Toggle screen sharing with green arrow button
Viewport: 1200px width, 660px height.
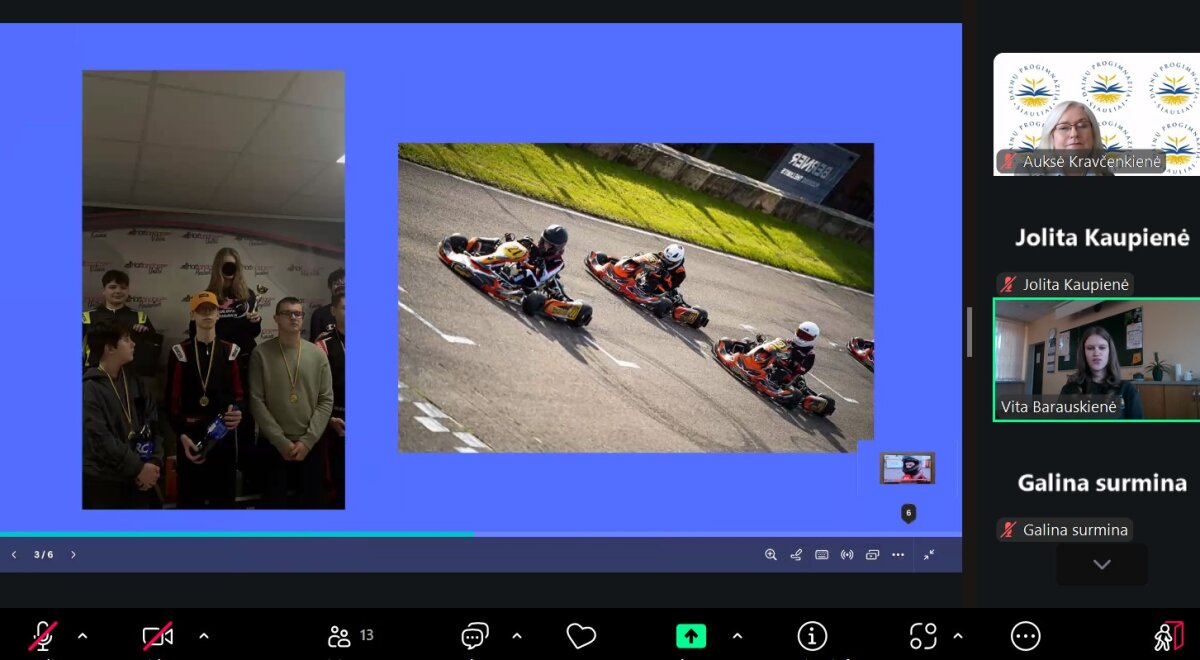690,636
